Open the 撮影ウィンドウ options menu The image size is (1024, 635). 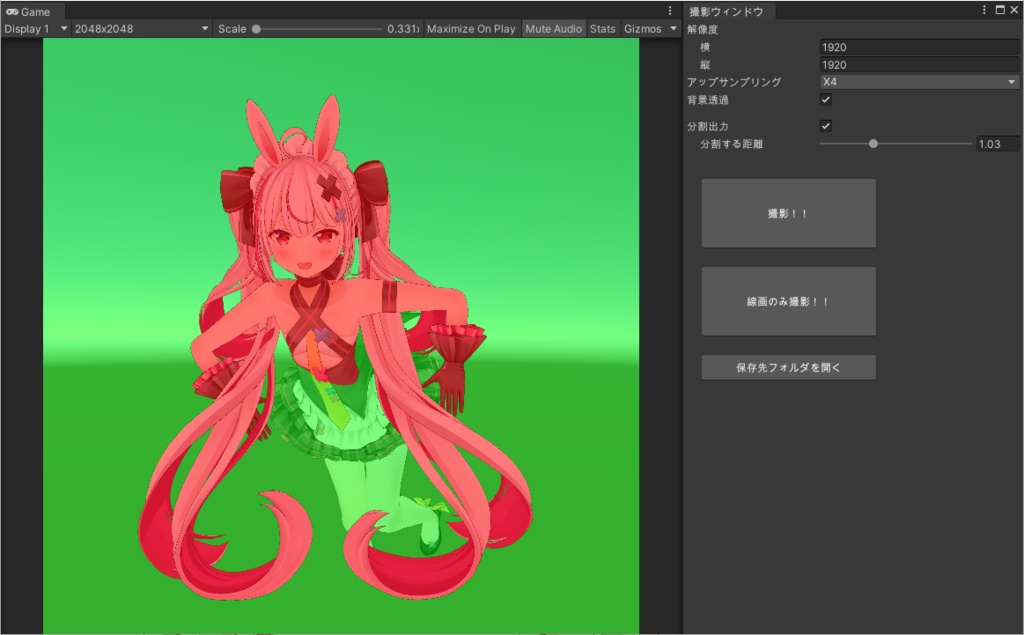click(986, 10)
